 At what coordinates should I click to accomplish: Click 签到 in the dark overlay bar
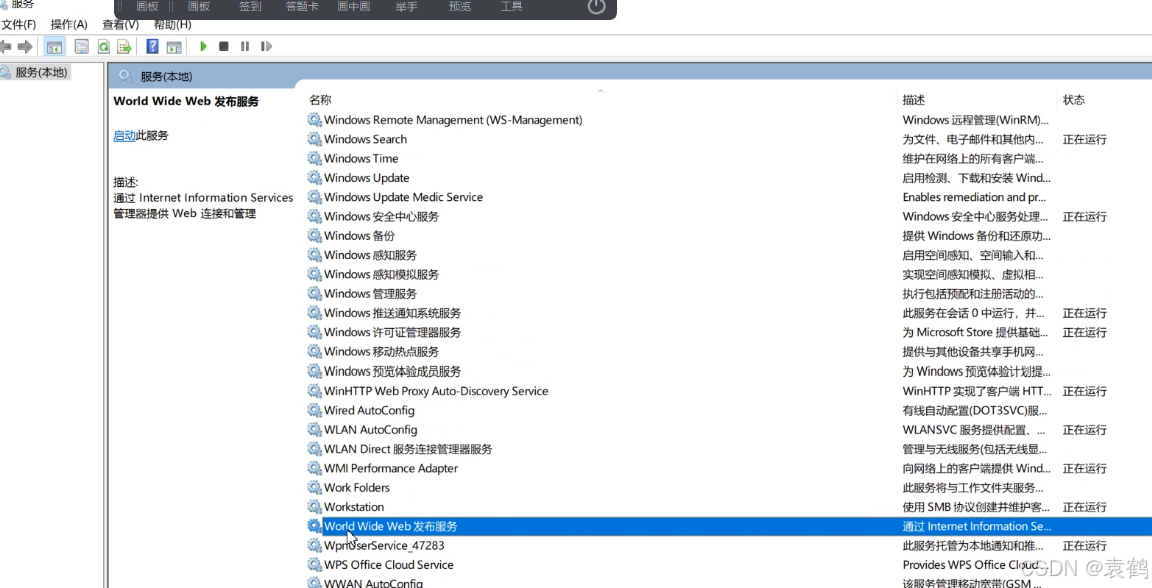click(250, 7)
